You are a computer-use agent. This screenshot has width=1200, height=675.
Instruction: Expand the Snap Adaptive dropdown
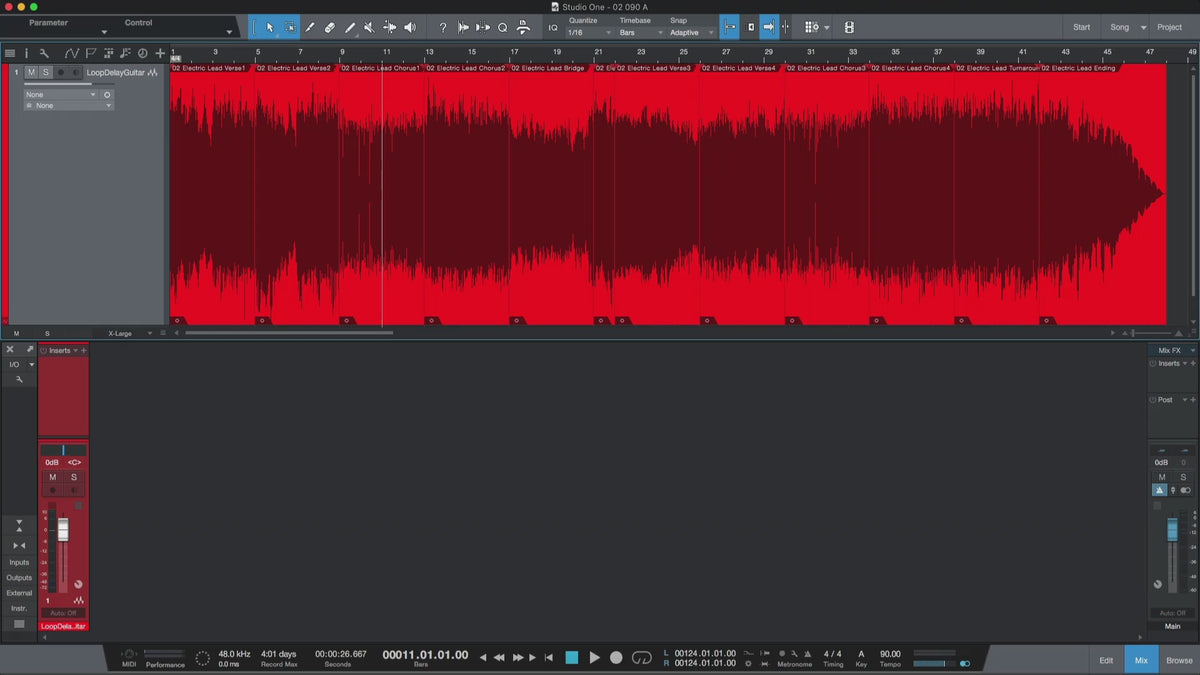coord(692,33)
